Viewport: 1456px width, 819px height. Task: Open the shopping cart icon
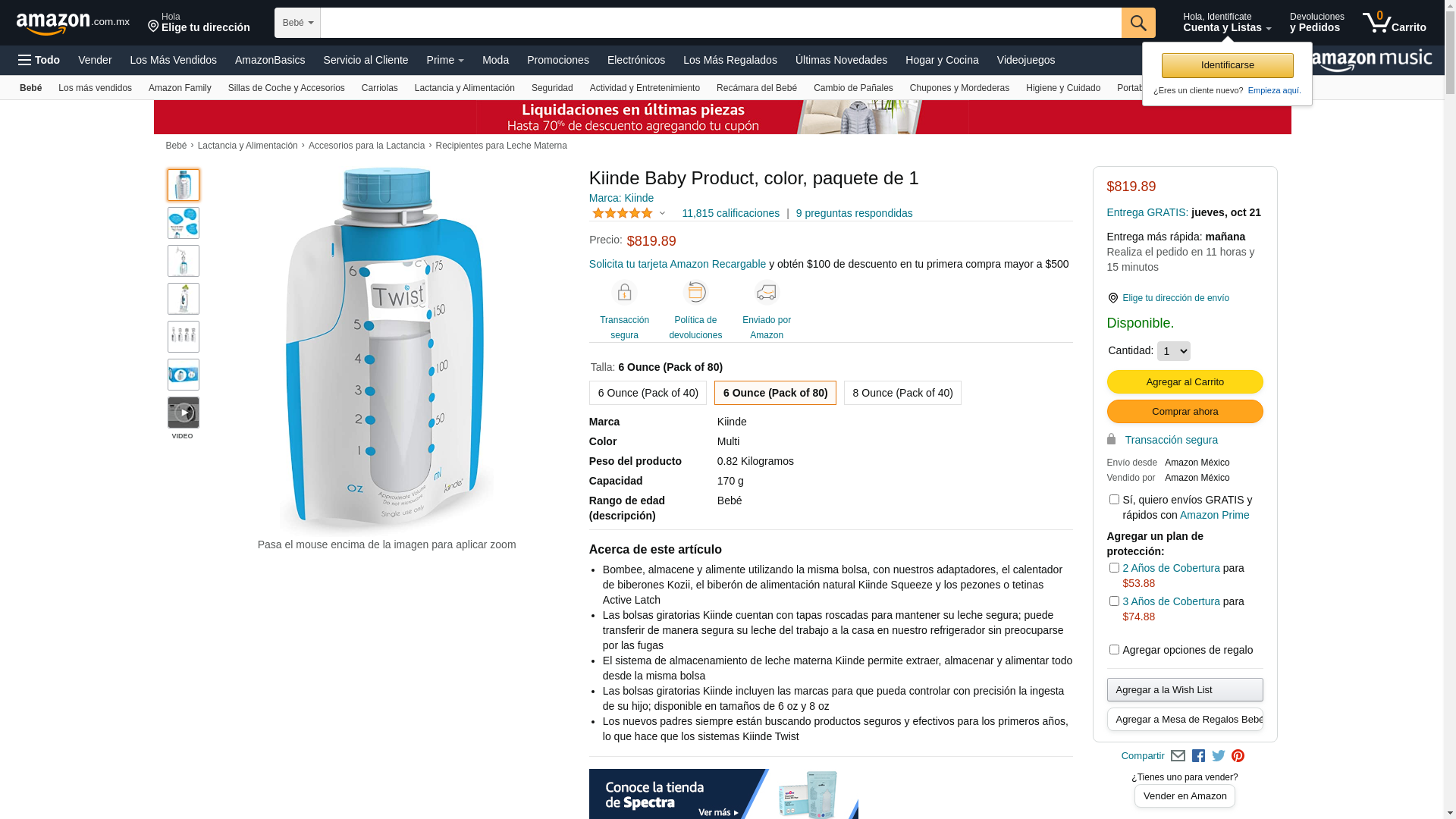(1394, 22)
